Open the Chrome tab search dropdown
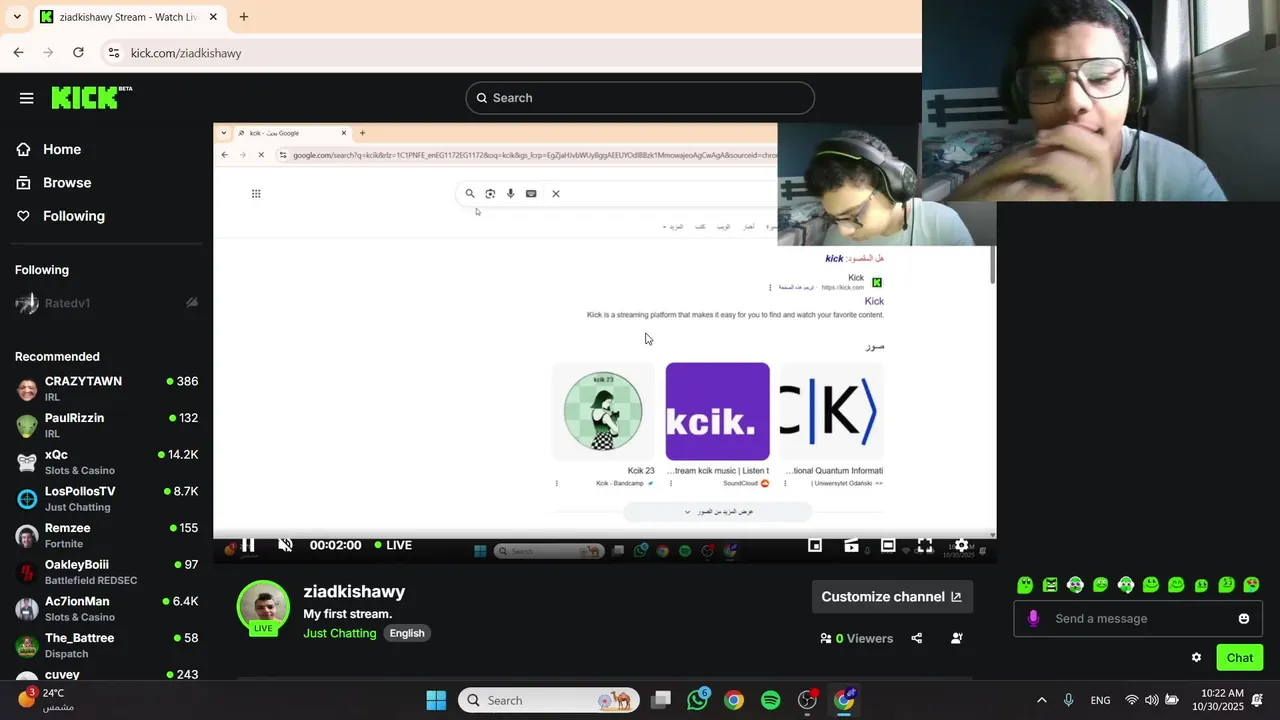1280x720 pixels. [17, 17]
